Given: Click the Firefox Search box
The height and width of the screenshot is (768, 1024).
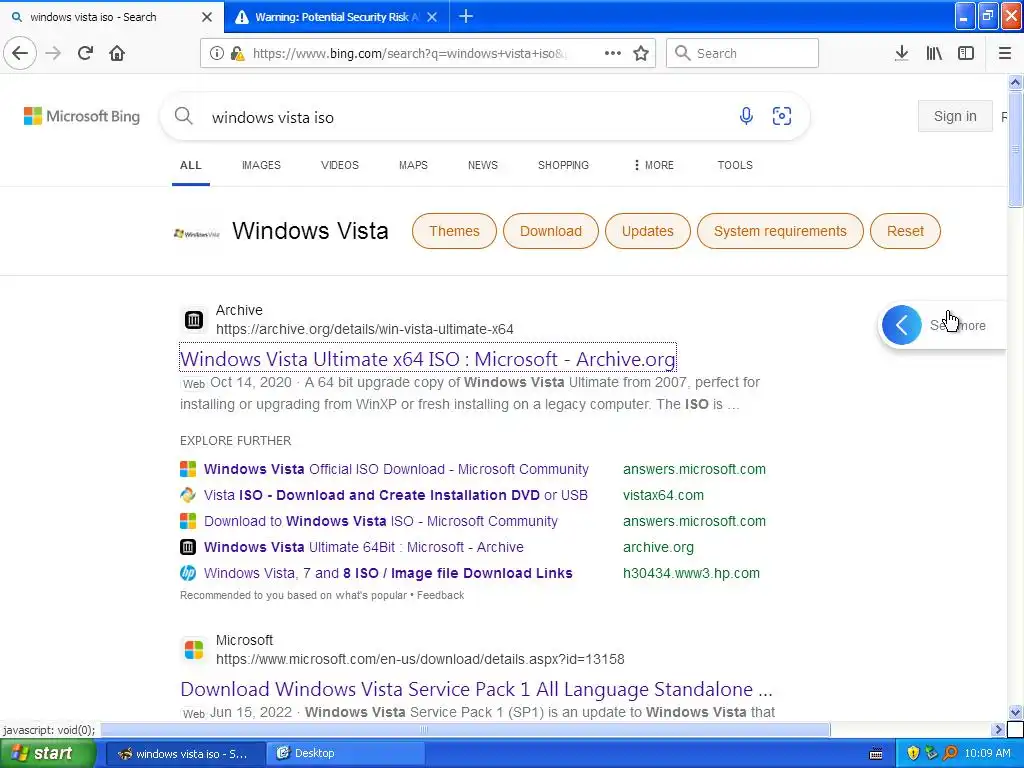Looking at the screenshot, I should click(742, 53).
